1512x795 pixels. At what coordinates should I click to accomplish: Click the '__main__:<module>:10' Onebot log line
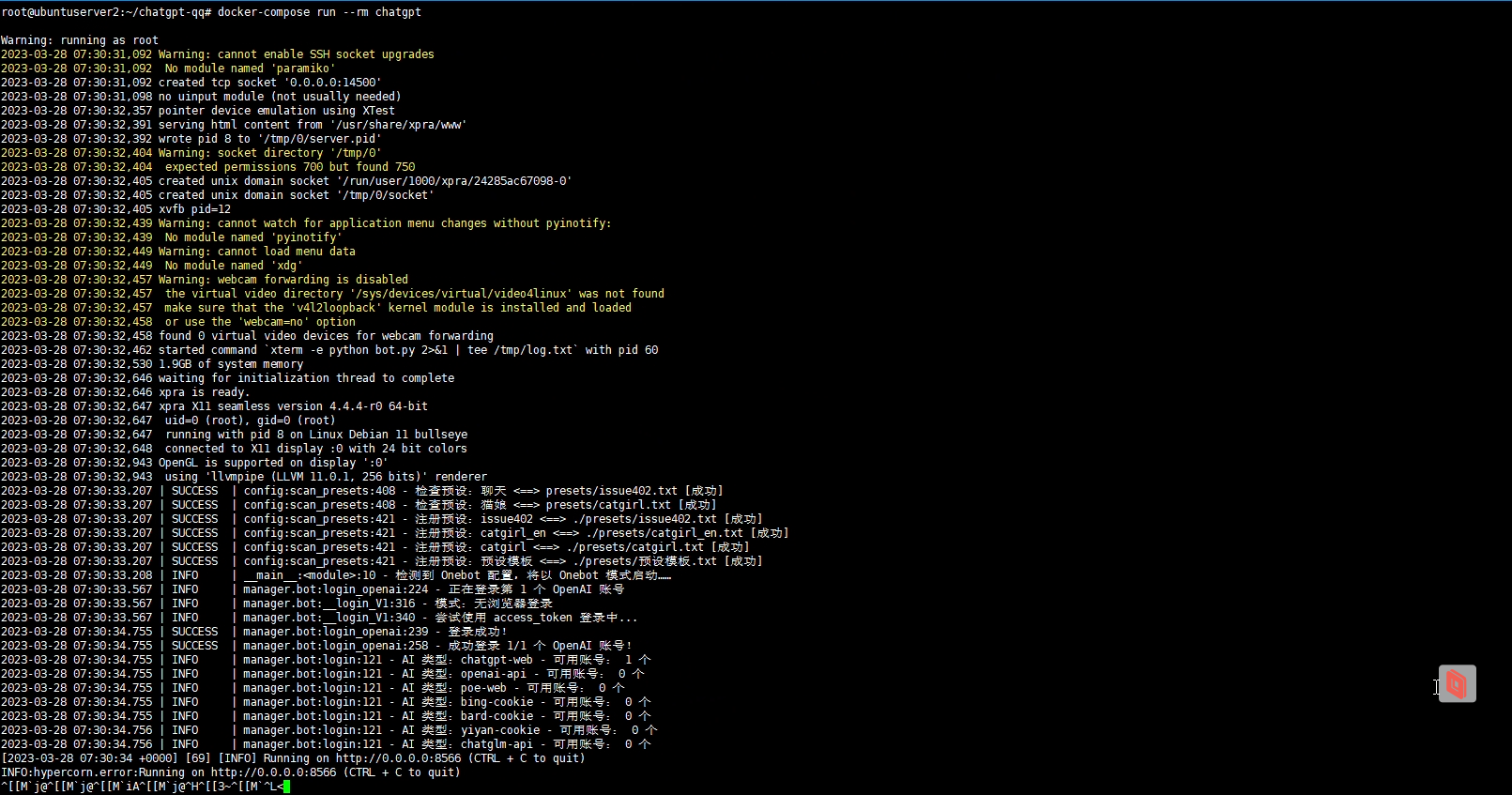coord(336,575)
